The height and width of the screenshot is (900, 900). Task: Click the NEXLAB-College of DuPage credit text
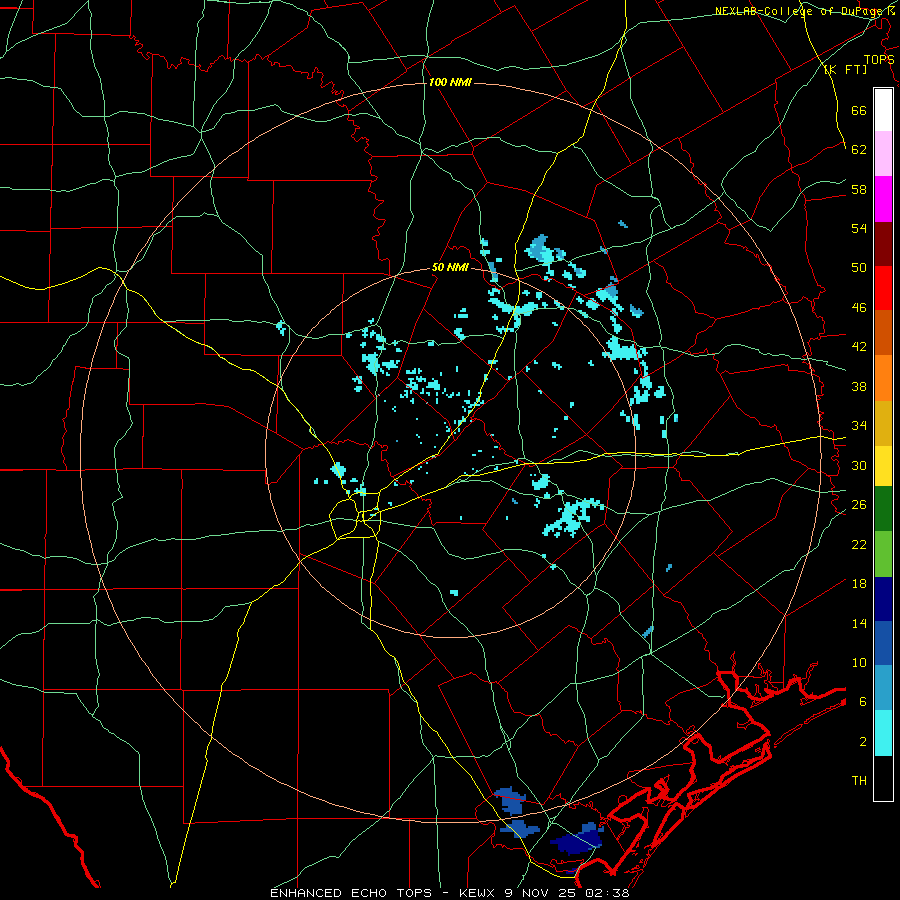click(x=804, y=11)
